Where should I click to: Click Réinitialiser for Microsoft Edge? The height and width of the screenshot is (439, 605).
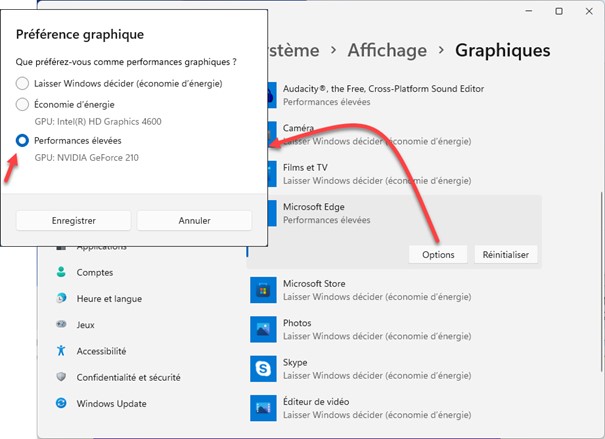[x=506, y=255]
